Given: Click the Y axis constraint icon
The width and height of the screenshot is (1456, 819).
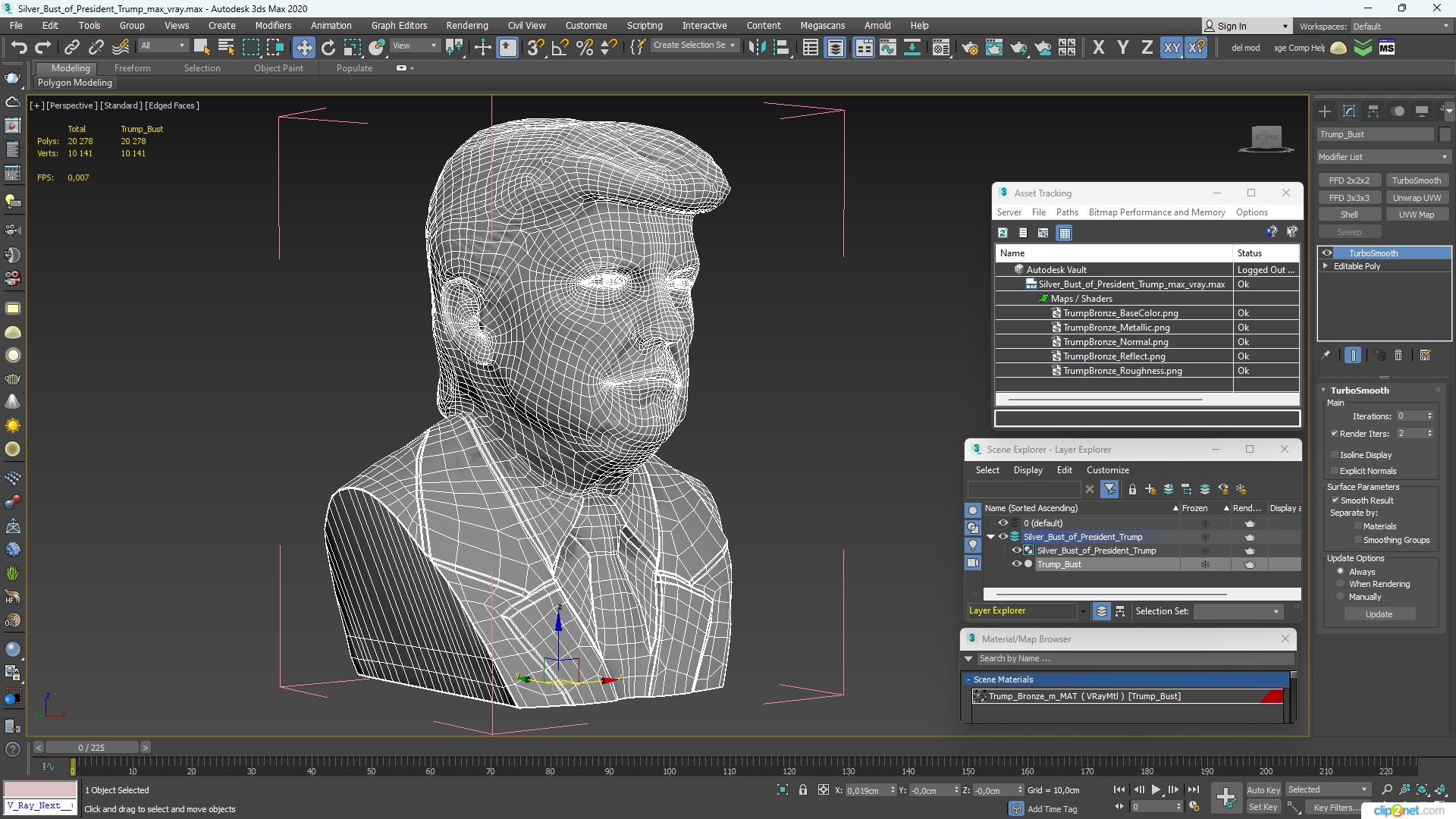Looking at the screenshot, I should (x=1123, y=48).
